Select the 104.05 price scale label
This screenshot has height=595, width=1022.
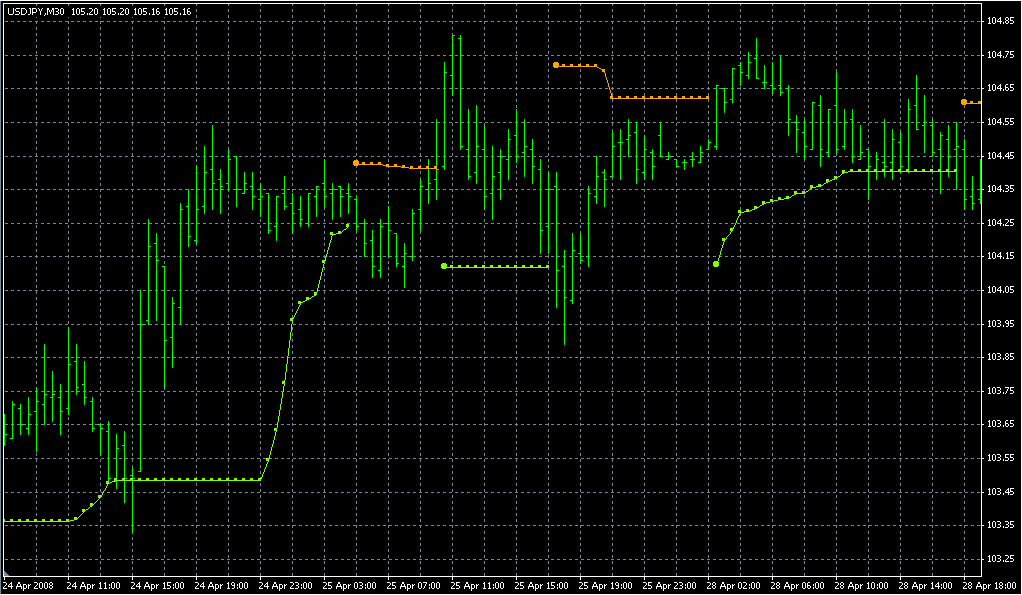pos(1001,290)
